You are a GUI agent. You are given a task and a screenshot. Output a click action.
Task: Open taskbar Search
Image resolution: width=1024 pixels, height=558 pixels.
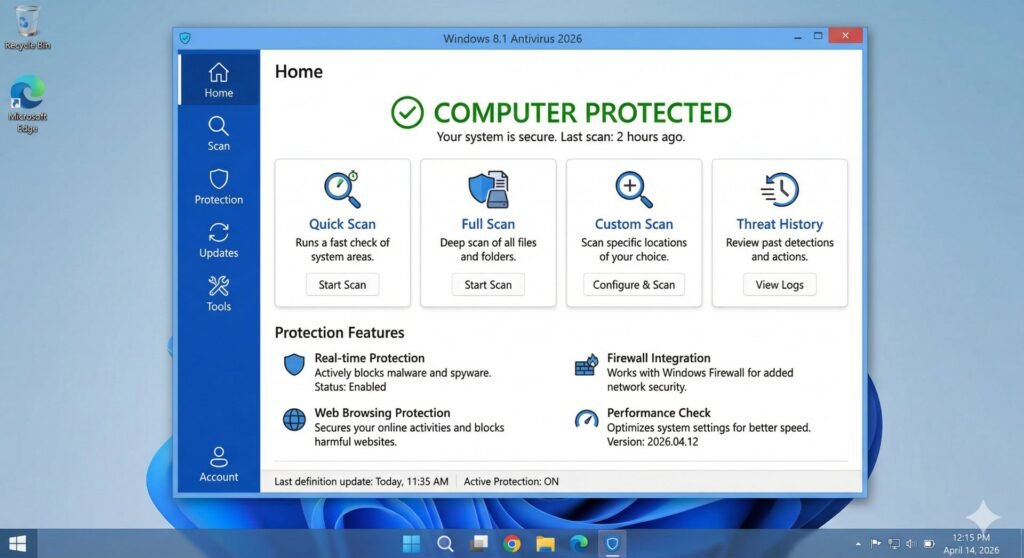pos(445,544)
